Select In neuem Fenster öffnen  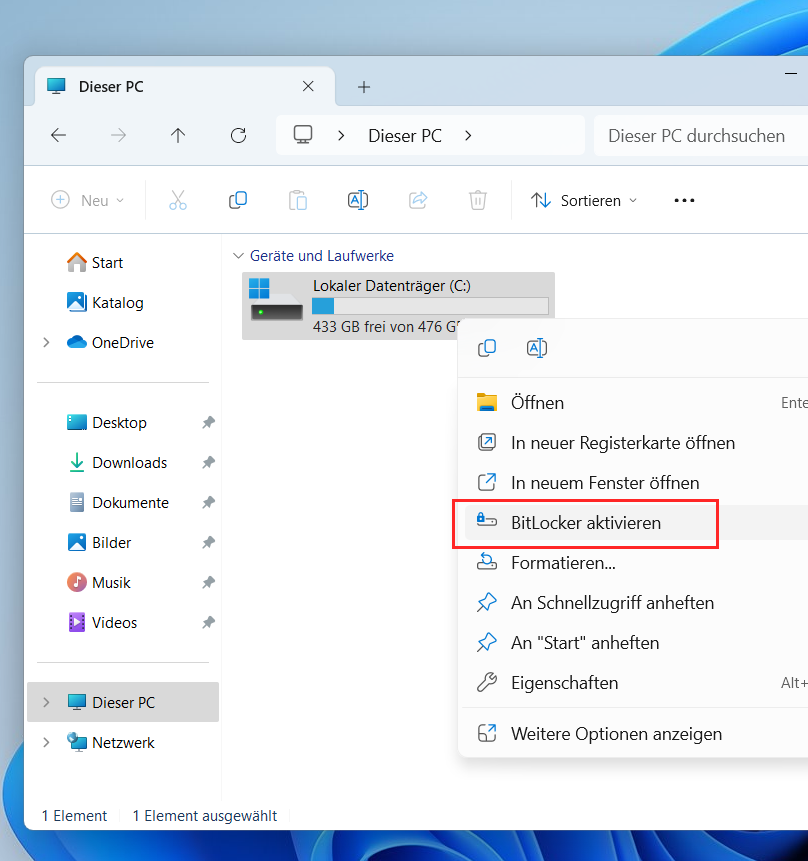tap(636, 483)
